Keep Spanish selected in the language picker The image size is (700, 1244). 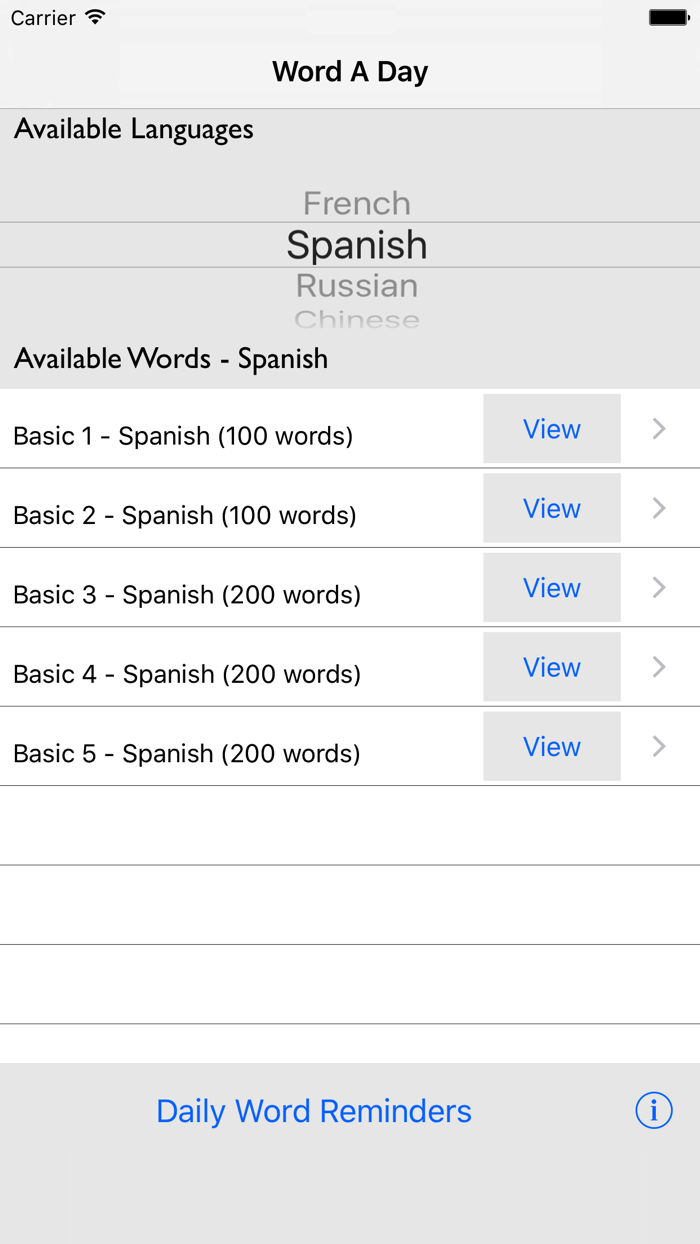tap(356, 244)
